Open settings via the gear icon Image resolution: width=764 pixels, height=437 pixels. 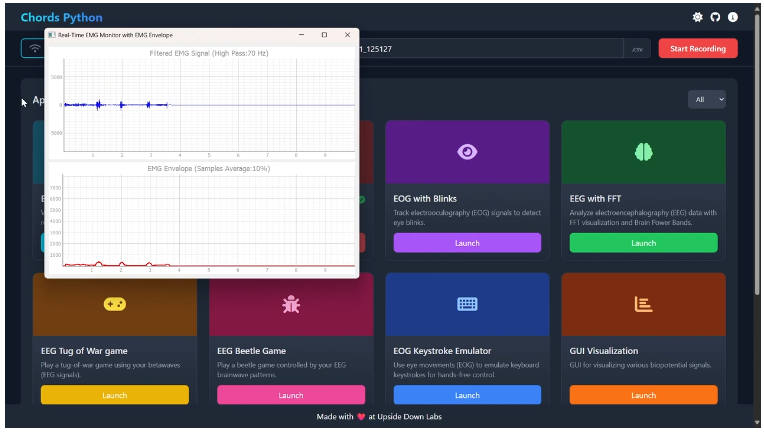[697, 17]
